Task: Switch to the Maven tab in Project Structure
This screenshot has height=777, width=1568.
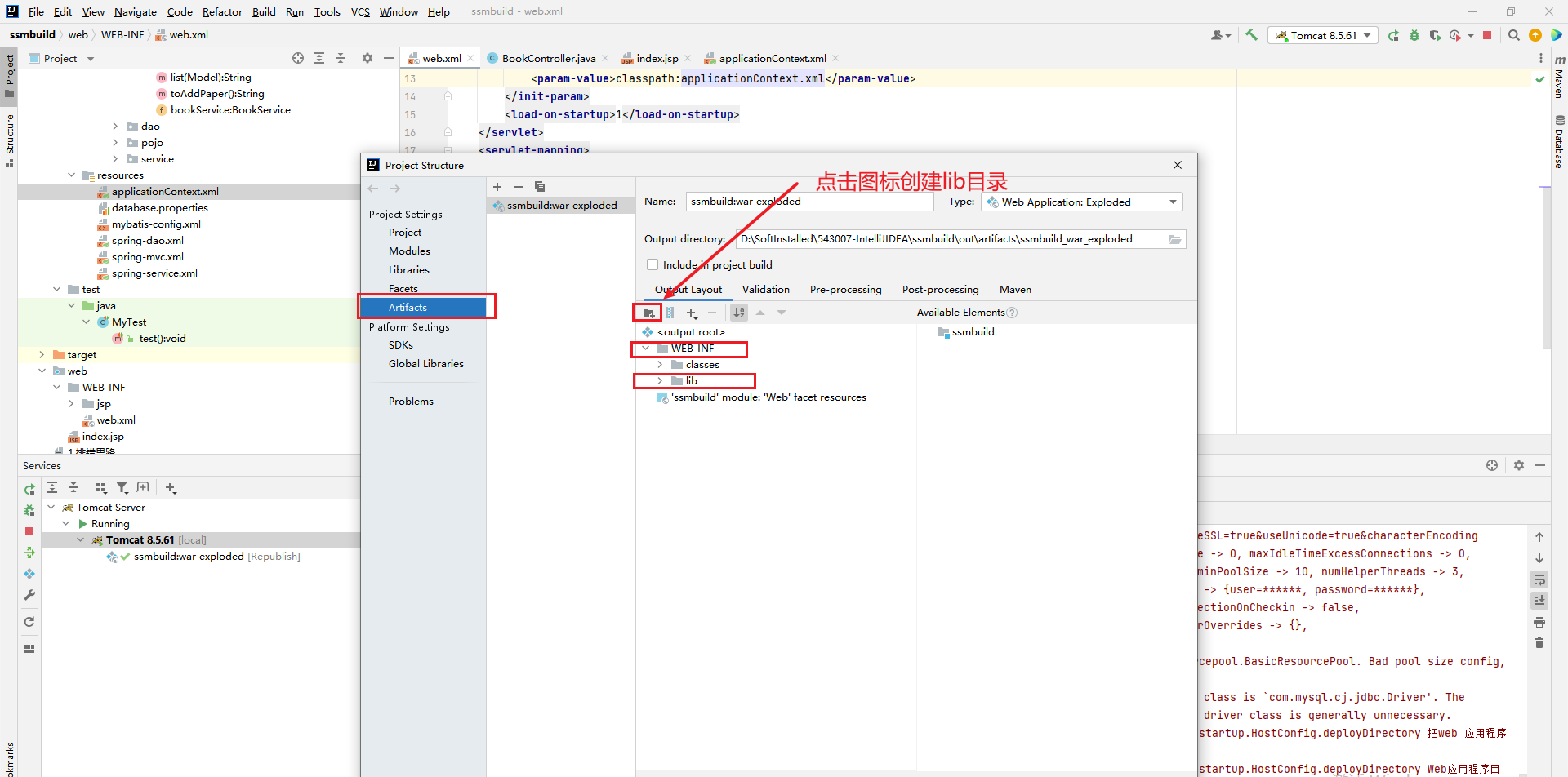Action: tap(1015, 289)
